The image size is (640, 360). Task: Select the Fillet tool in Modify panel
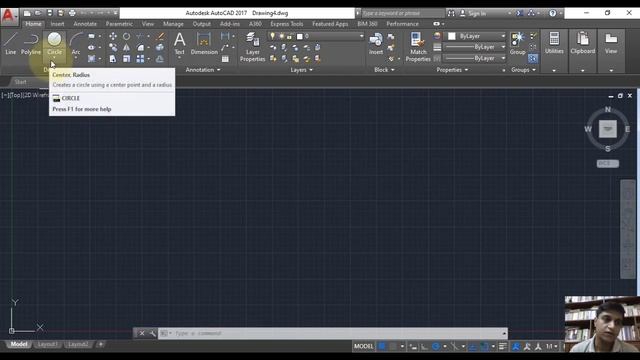coord(140,48)
